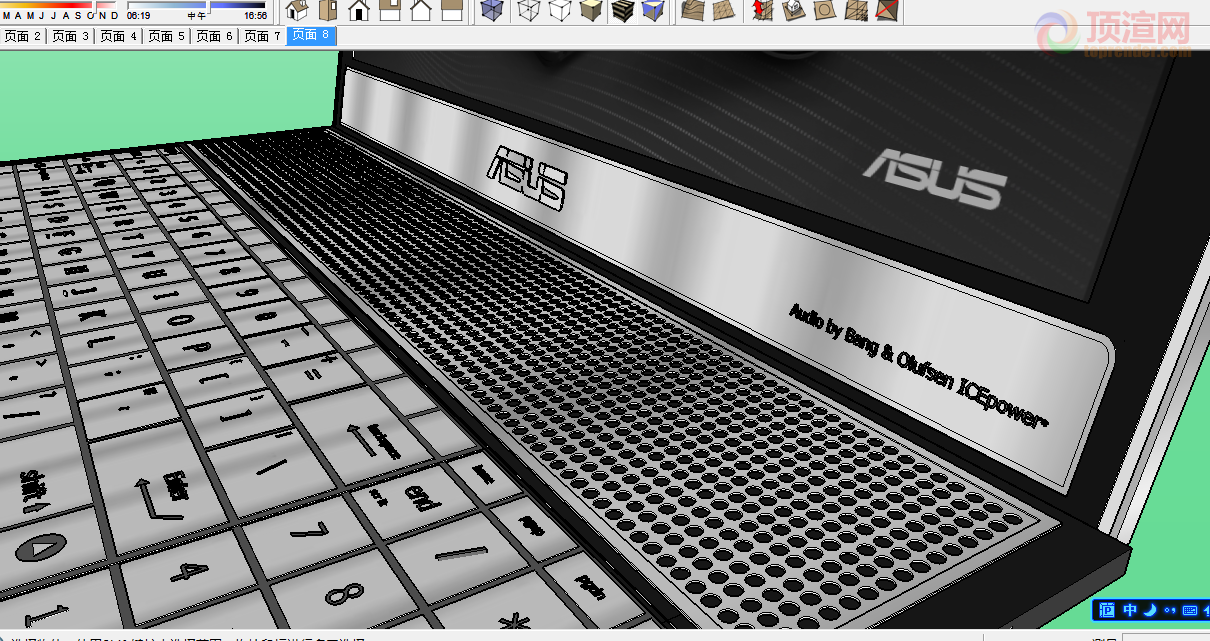Open the 页面 7 scene tab

tap(263, 36)
